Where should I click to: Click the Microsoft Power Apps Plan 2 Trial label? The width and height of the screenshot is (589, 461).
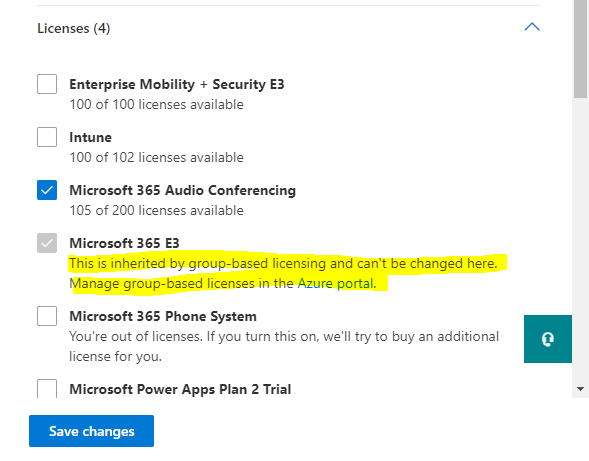180,389
